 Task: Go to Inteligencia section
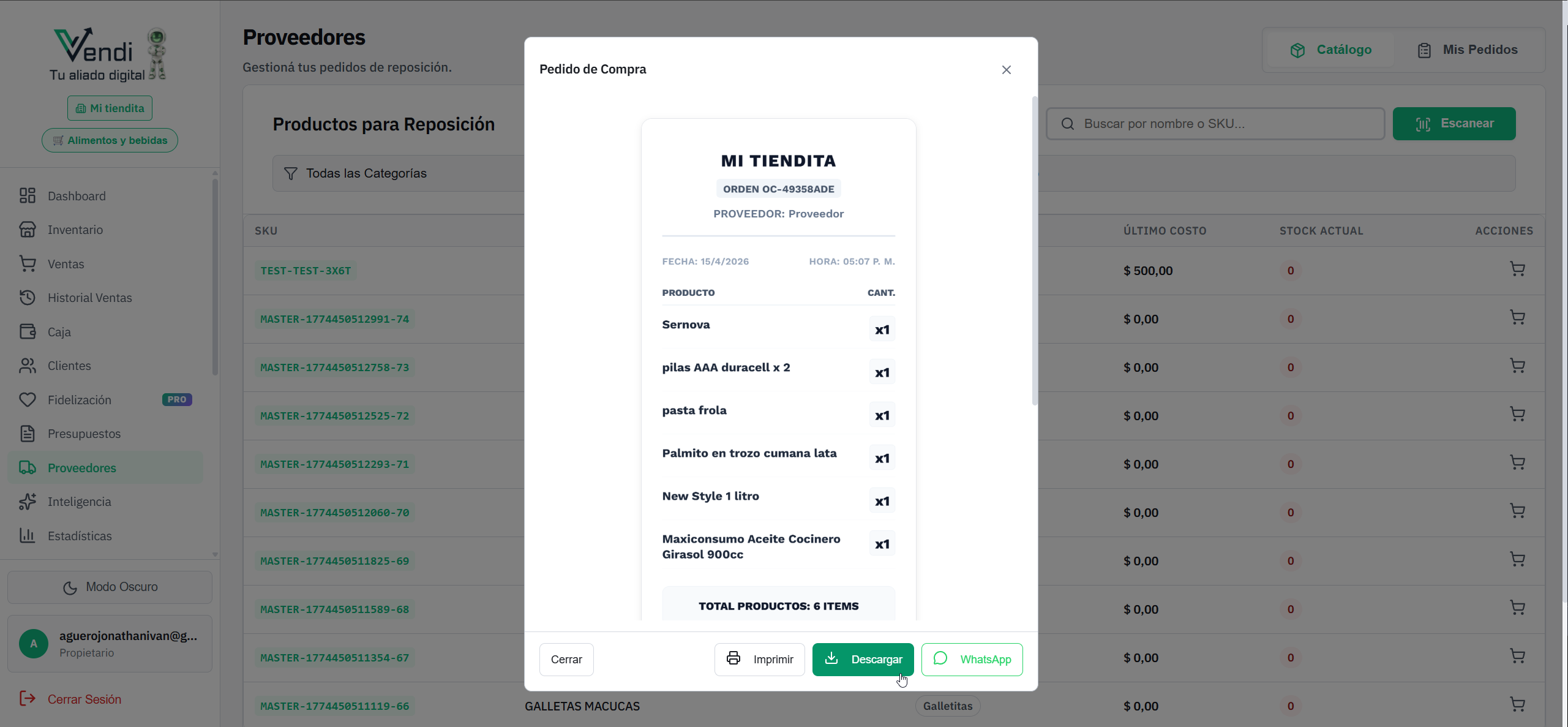click(80, 502)
